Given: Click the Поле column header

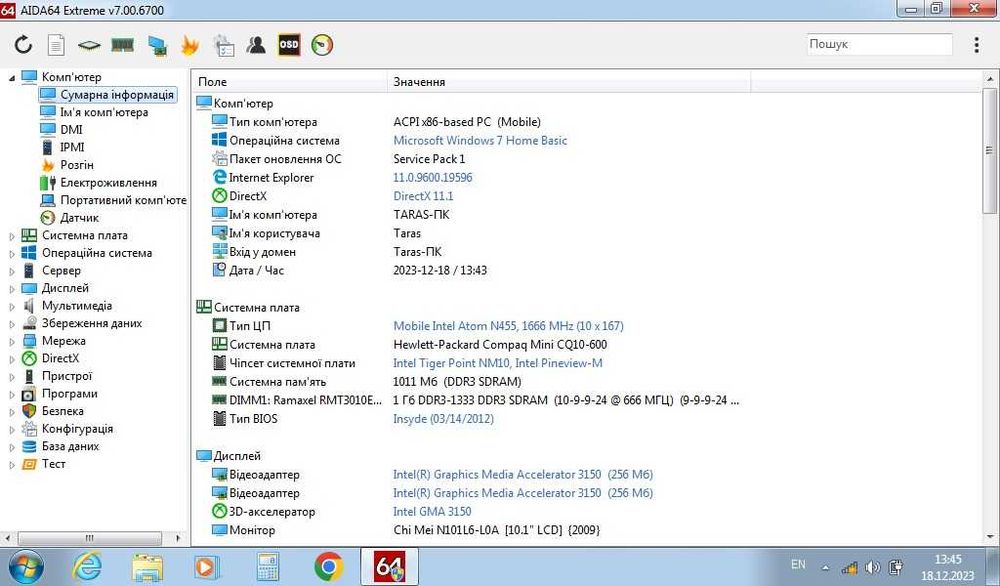Looking at the screenshot, I should pyautogui.click(x=290, y=82).
